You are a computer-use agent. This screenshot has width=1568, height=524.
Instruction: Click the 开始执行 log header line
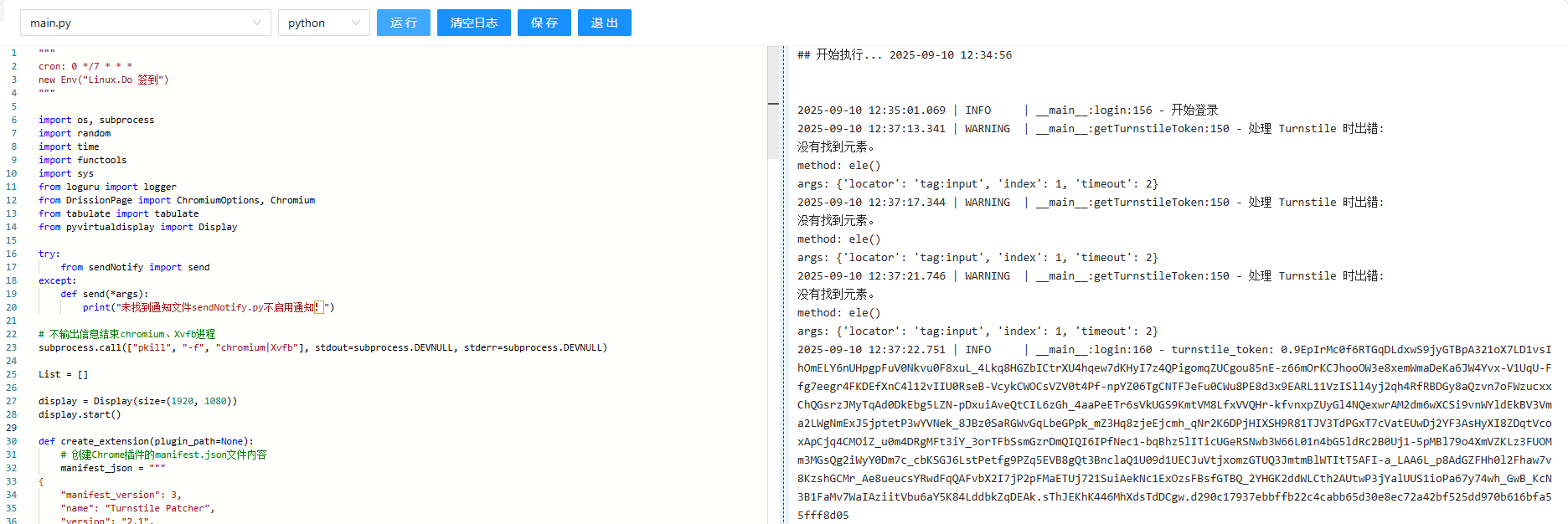pyautogui.click(x=905, y=55)
